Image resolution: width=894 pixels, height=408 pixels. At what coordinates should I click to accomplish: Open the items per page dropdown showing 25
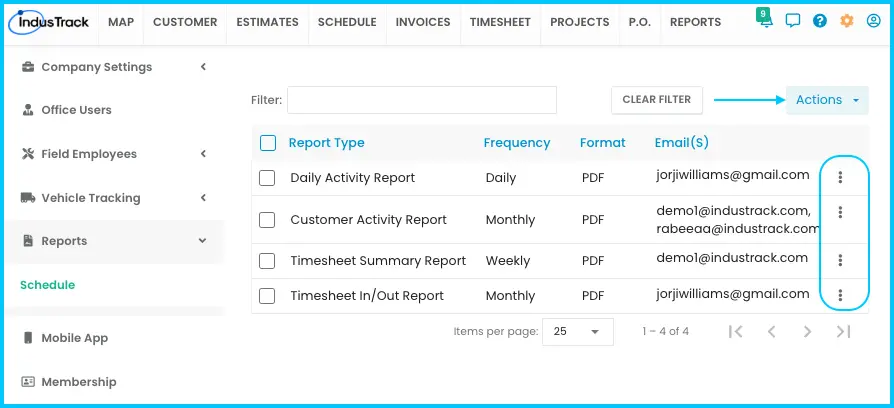pos(578,332)
